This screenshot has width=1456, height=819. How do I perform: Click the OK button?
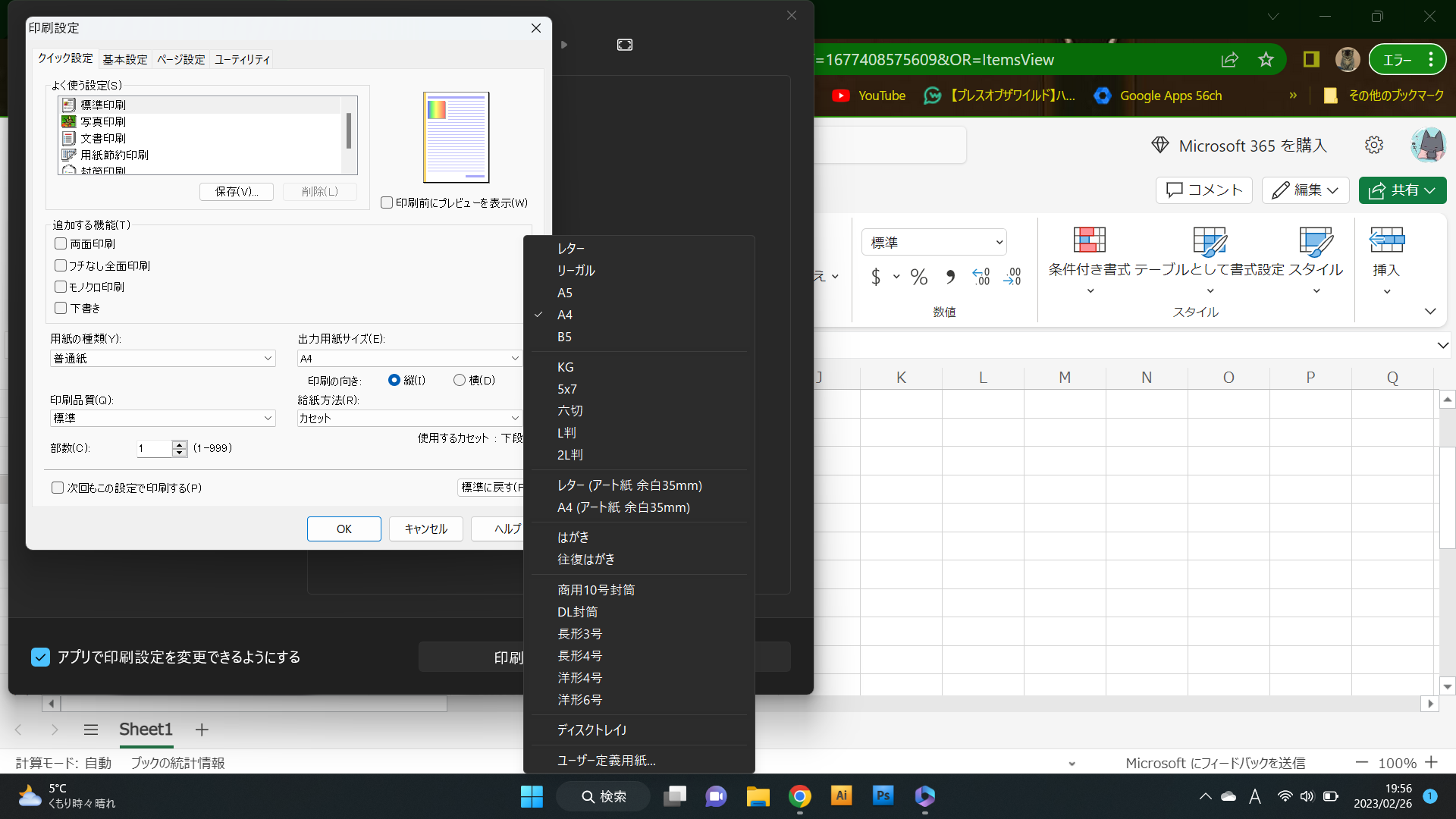coord(344,529)
